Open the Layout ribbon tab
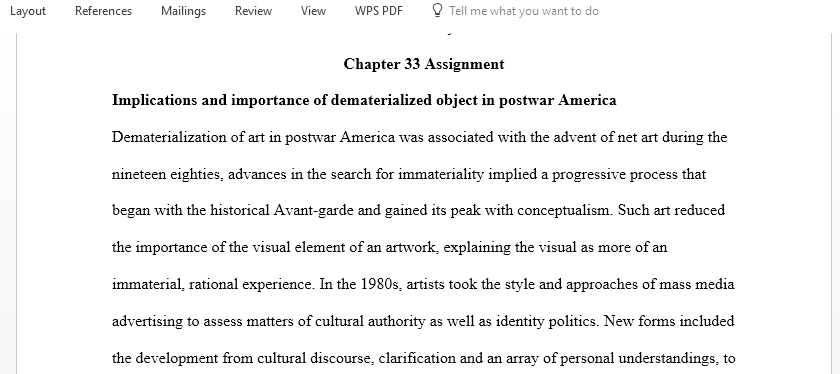Image resolution: width=840 pixels, height=374 pixels. coord(28,11)
